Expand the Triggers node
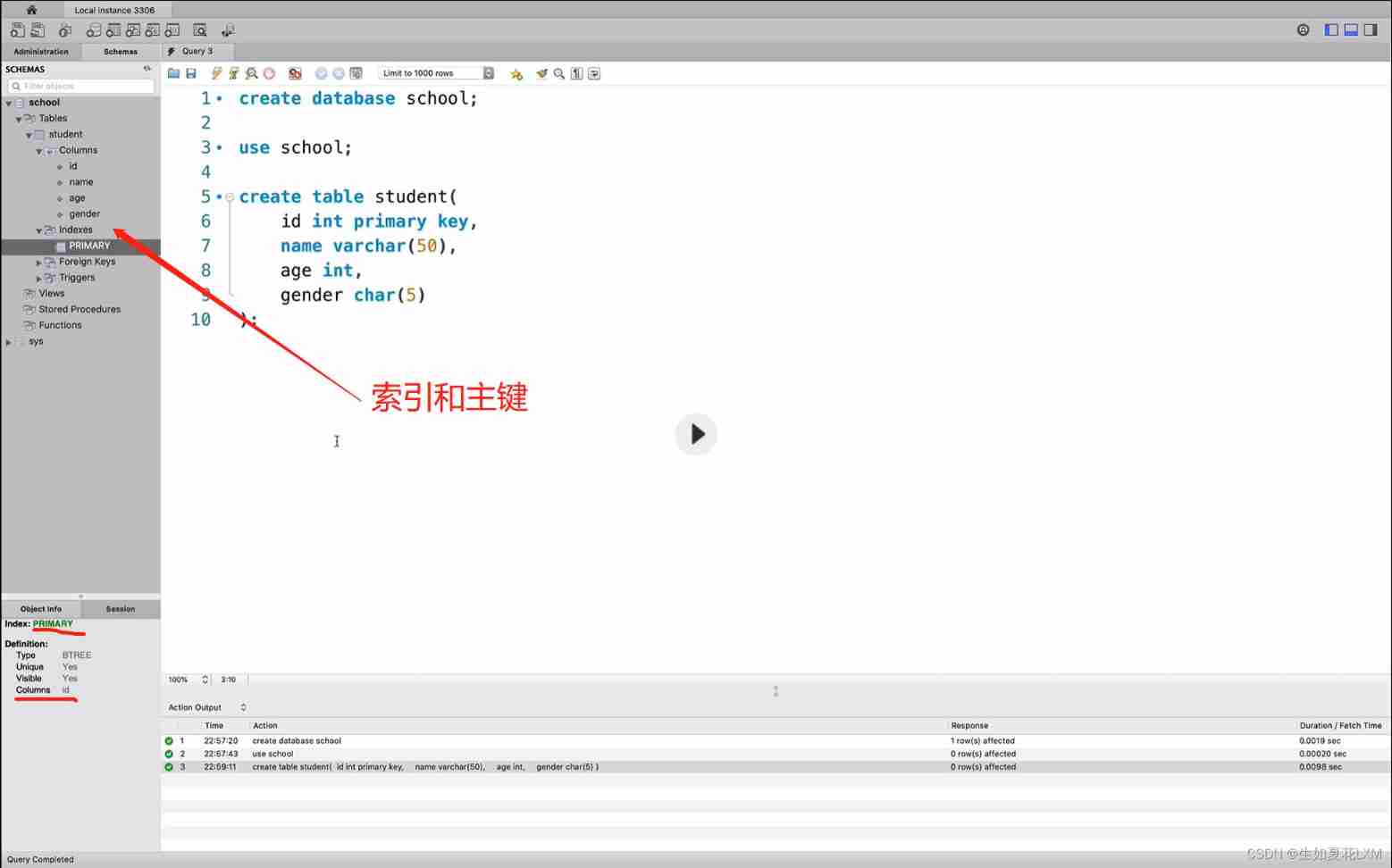This screenshot has width=1392, height=868. tap(38, 279)
